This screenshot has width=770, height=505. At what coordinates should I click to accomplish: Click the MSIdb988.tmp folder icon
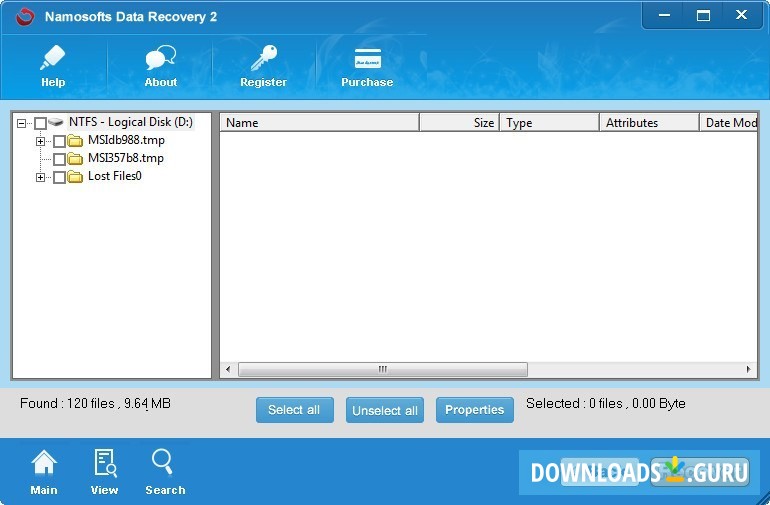(x=75, y=141)
